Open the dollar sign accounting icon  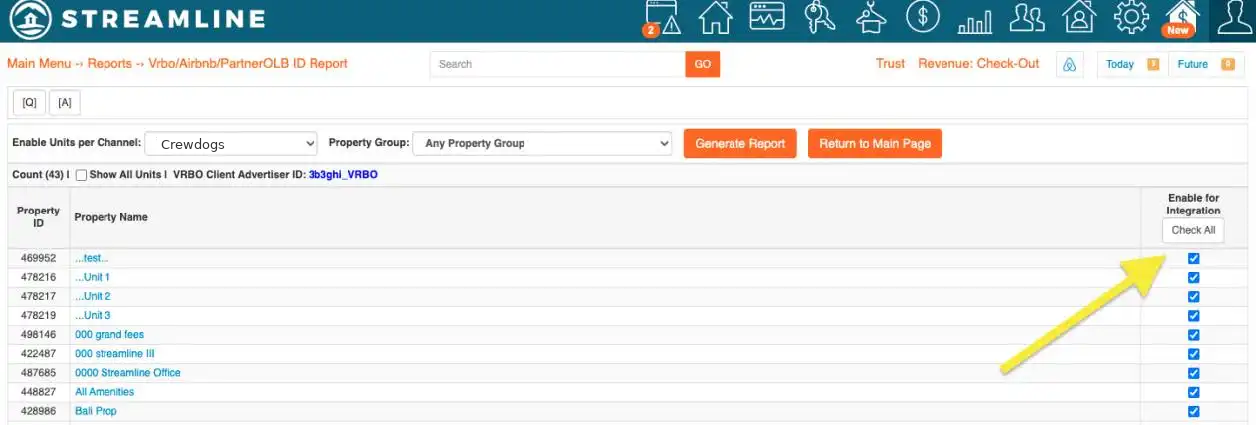click(x=923, y=17)
